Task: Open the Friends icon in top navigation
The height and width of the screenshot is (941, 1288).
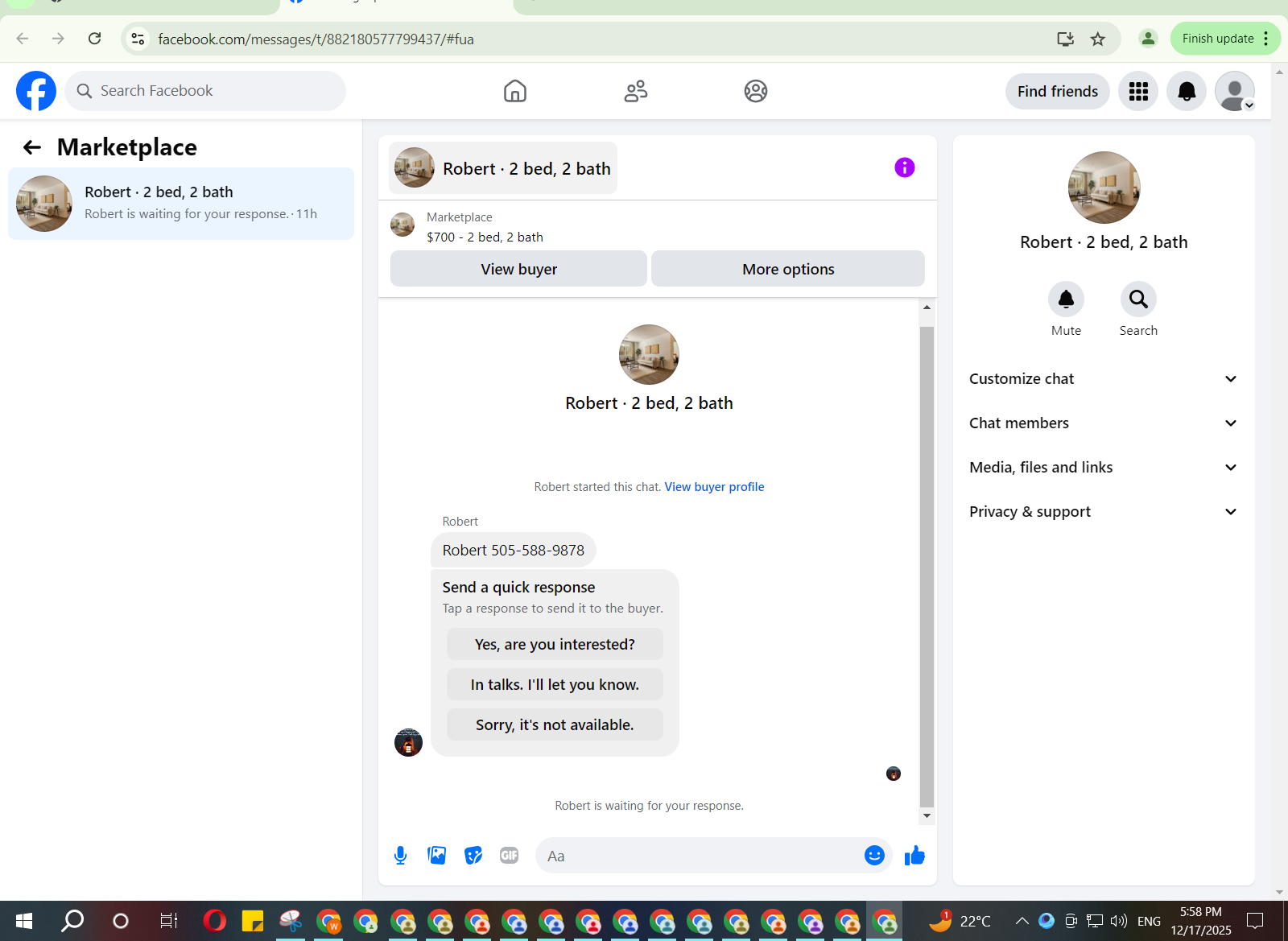Action: point(636,91)
